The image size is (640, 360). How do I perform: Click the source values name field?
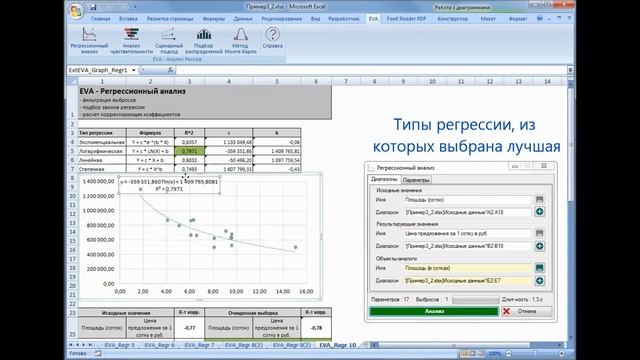click(468, 200)
